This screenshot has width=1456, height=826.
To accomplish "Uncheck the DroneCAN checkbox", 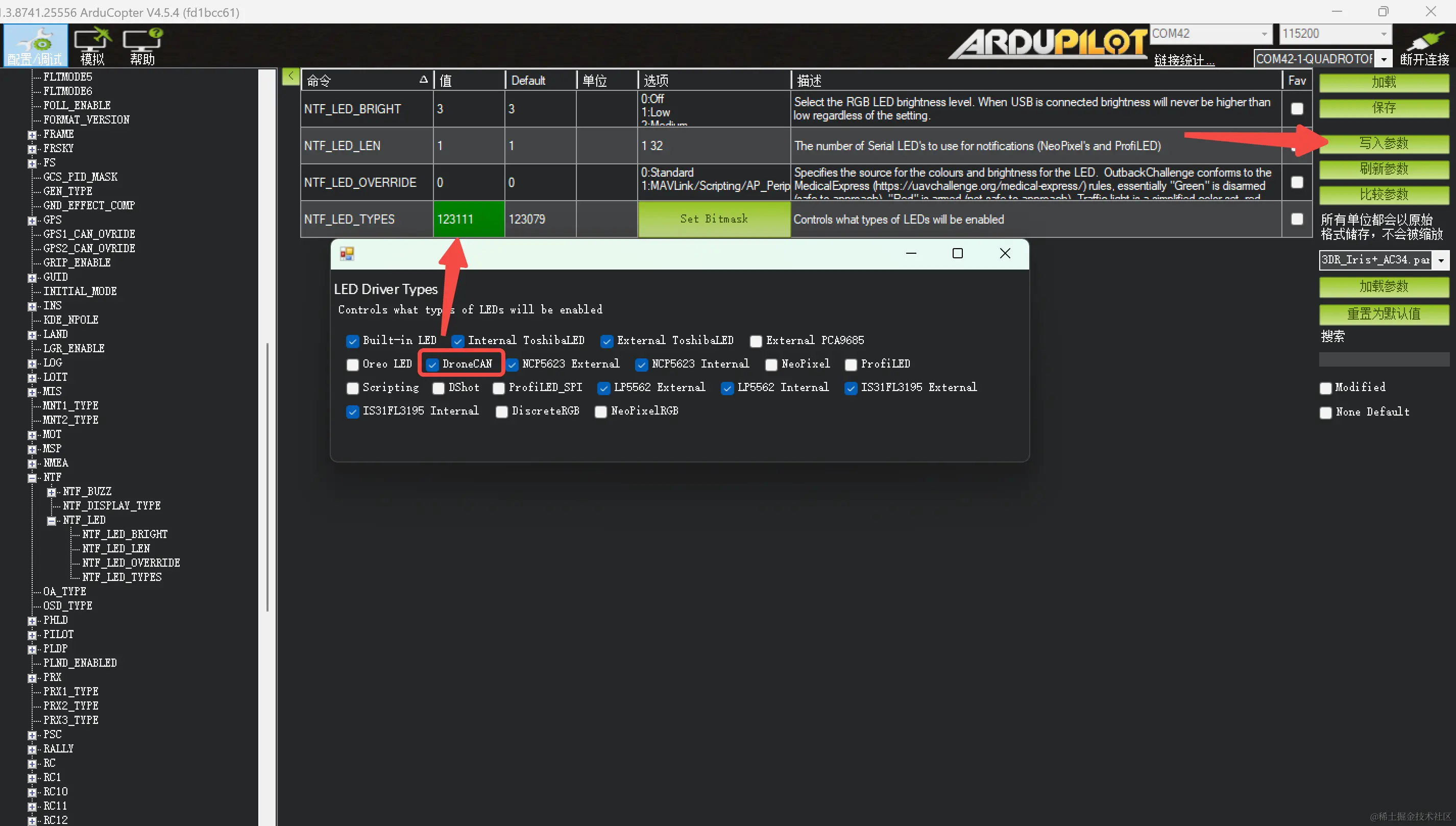I will pos(432,364).
